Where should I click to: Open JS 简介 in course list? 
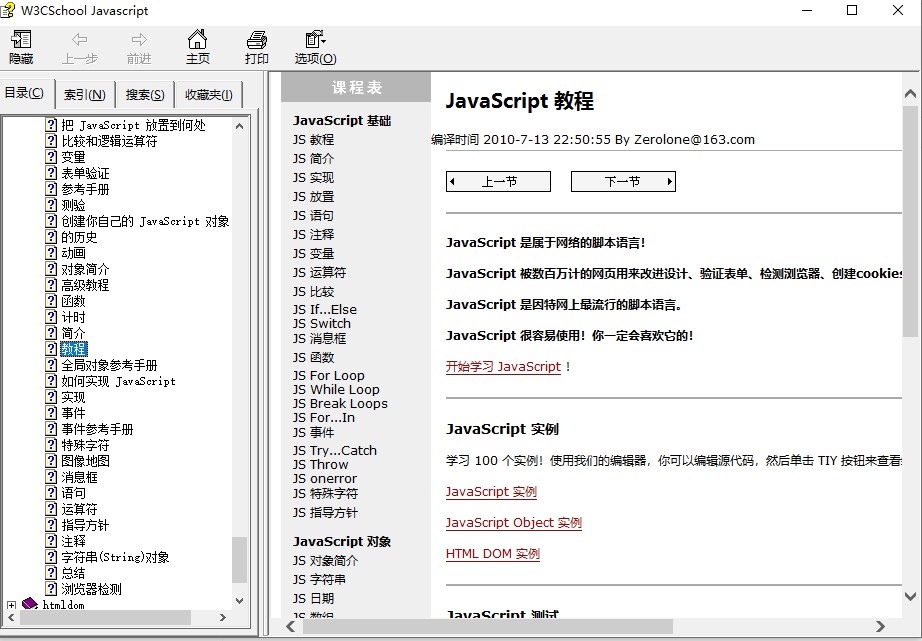(313, 159)
